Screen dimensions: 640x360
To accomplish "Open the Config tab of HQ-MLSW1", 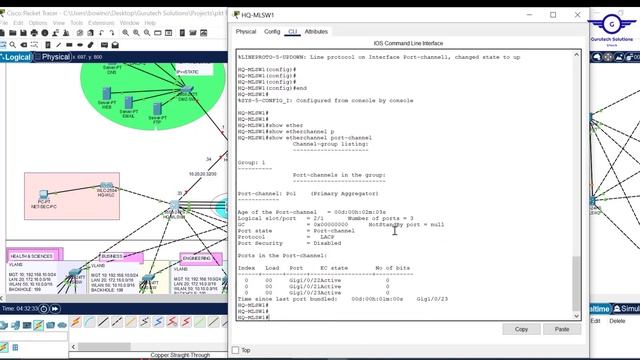I will click(x=272, y=31).
